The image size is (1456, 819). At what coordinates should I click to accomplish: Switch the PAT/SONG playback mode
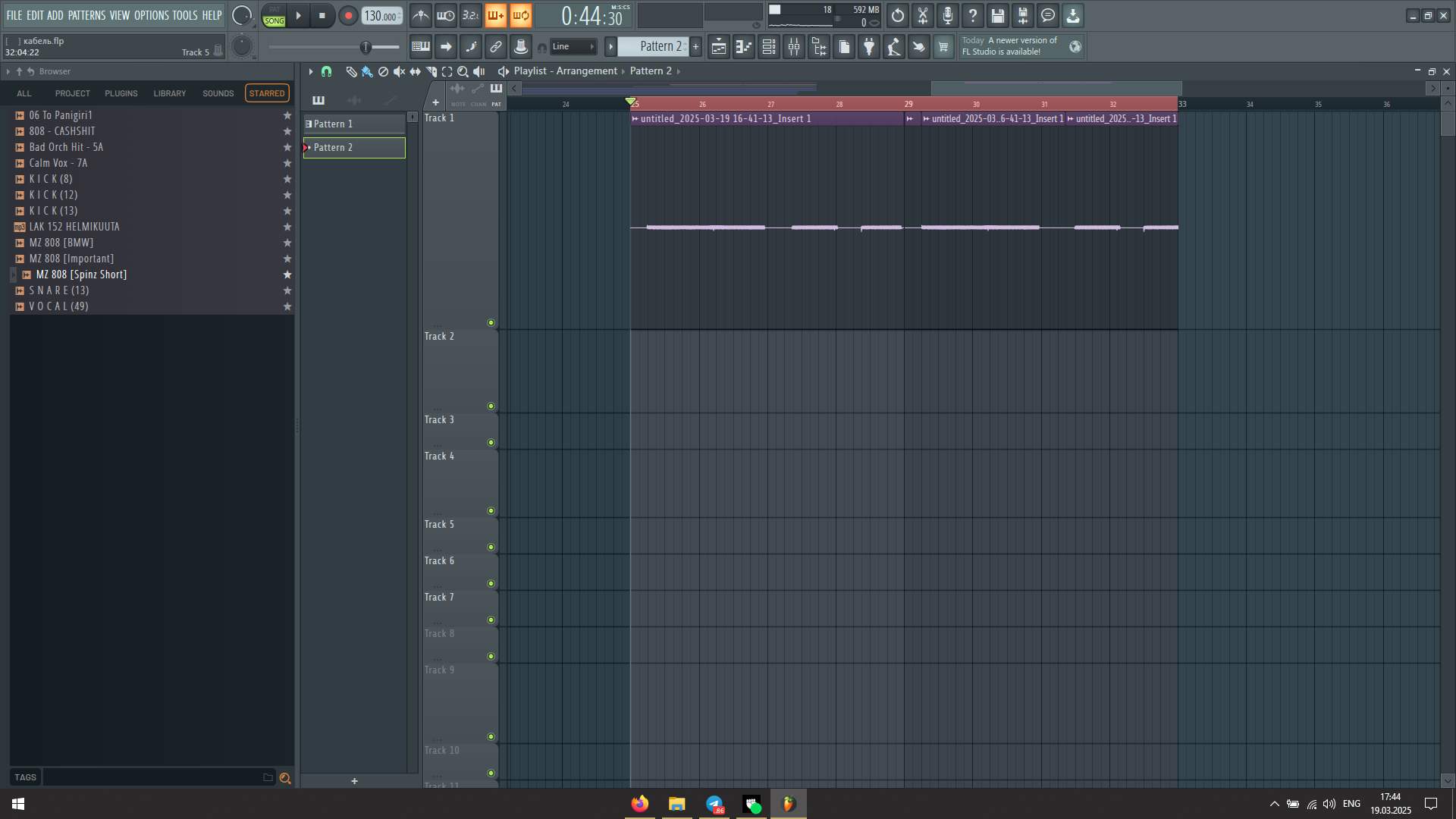(x=274, y=16)
